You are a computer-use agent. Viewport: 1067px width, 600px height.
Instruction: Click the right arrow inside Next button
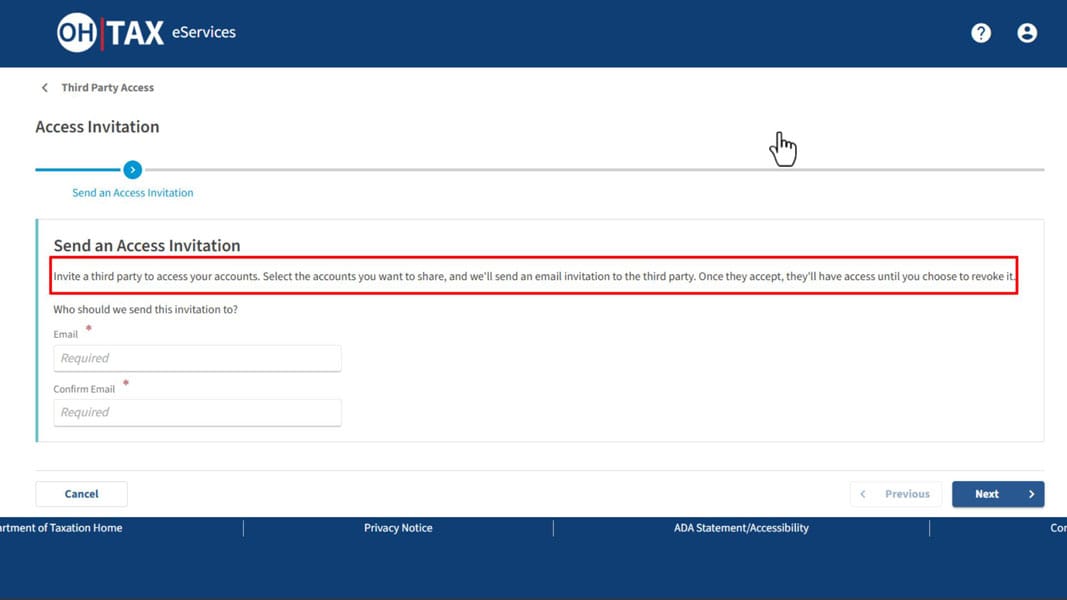pyautogui.click(x=1031, y=494)
